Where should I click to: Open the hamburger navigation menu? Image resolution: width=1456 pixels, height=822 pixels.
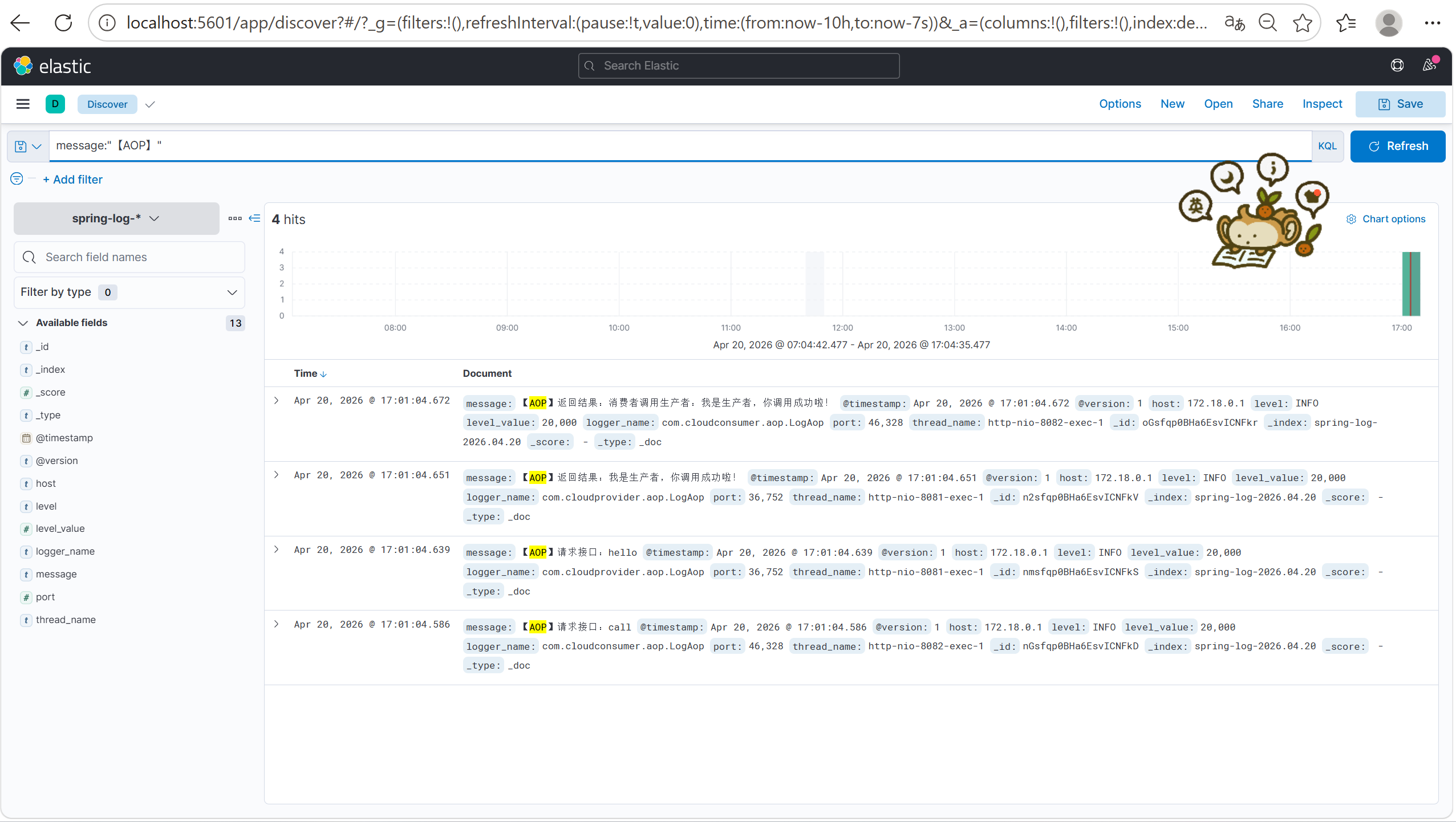click(23, 104)
